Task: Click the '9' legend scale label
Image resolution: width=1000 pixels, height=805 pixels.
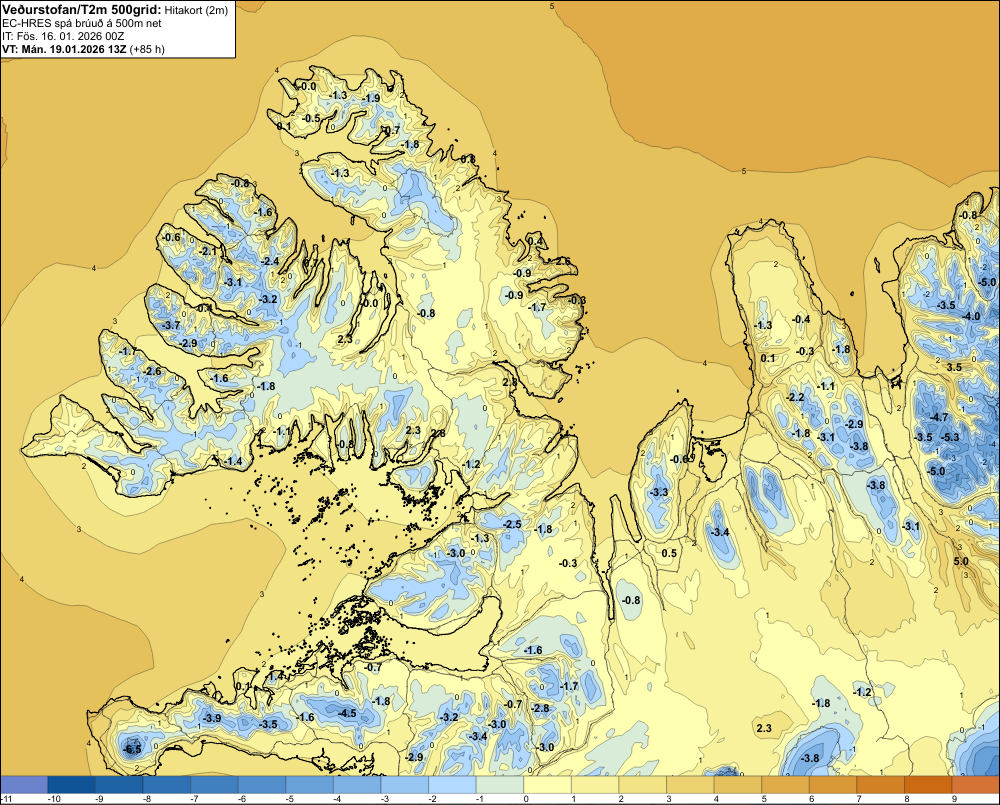Action: [955, 799]
